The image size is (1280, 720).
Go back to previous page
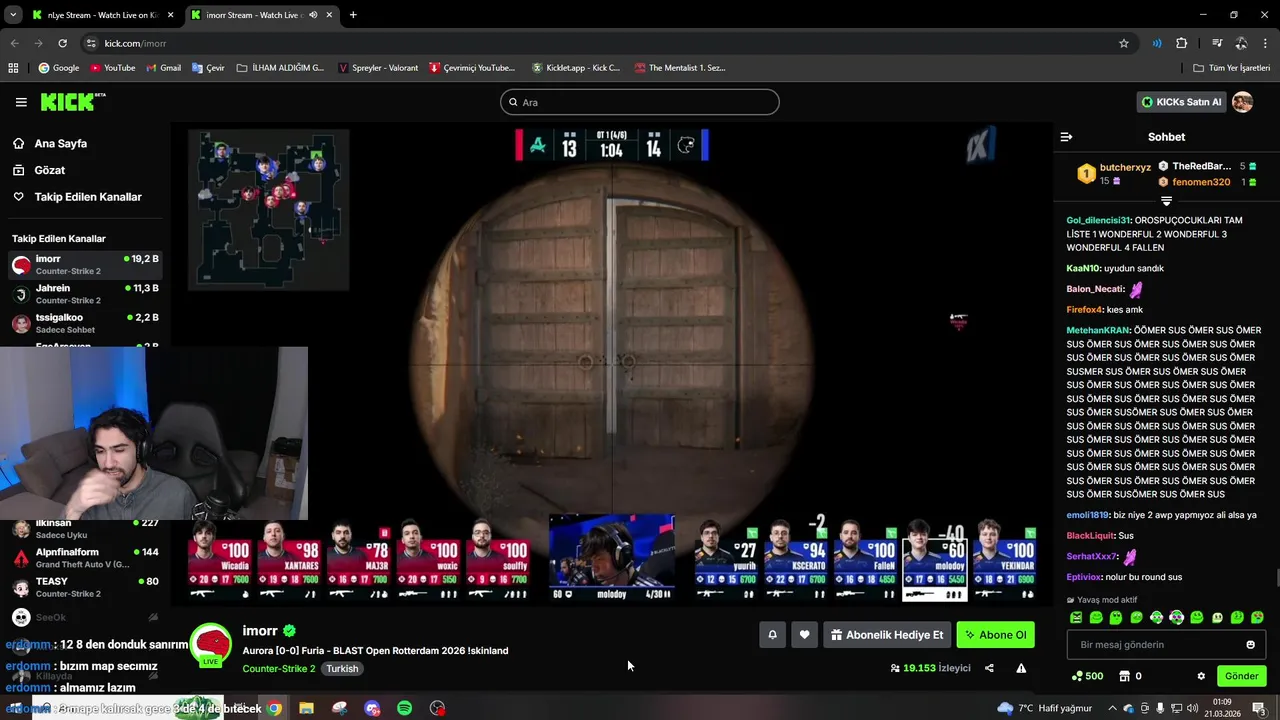[x=14, y=43]
